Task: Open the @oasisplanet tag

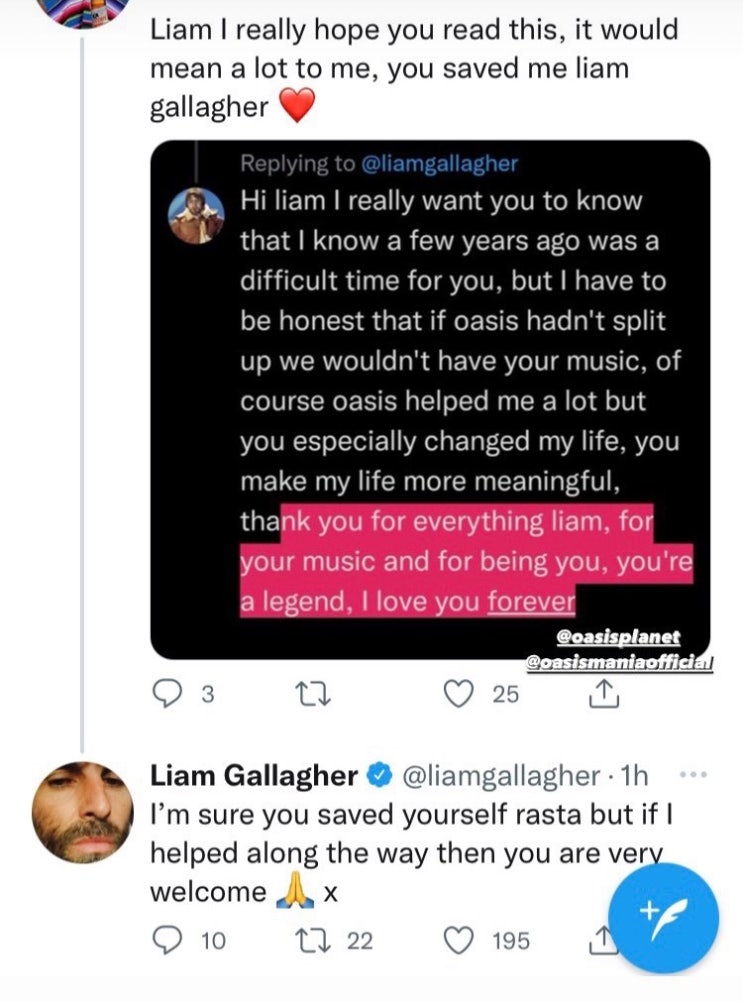Action: click(618, 636)
